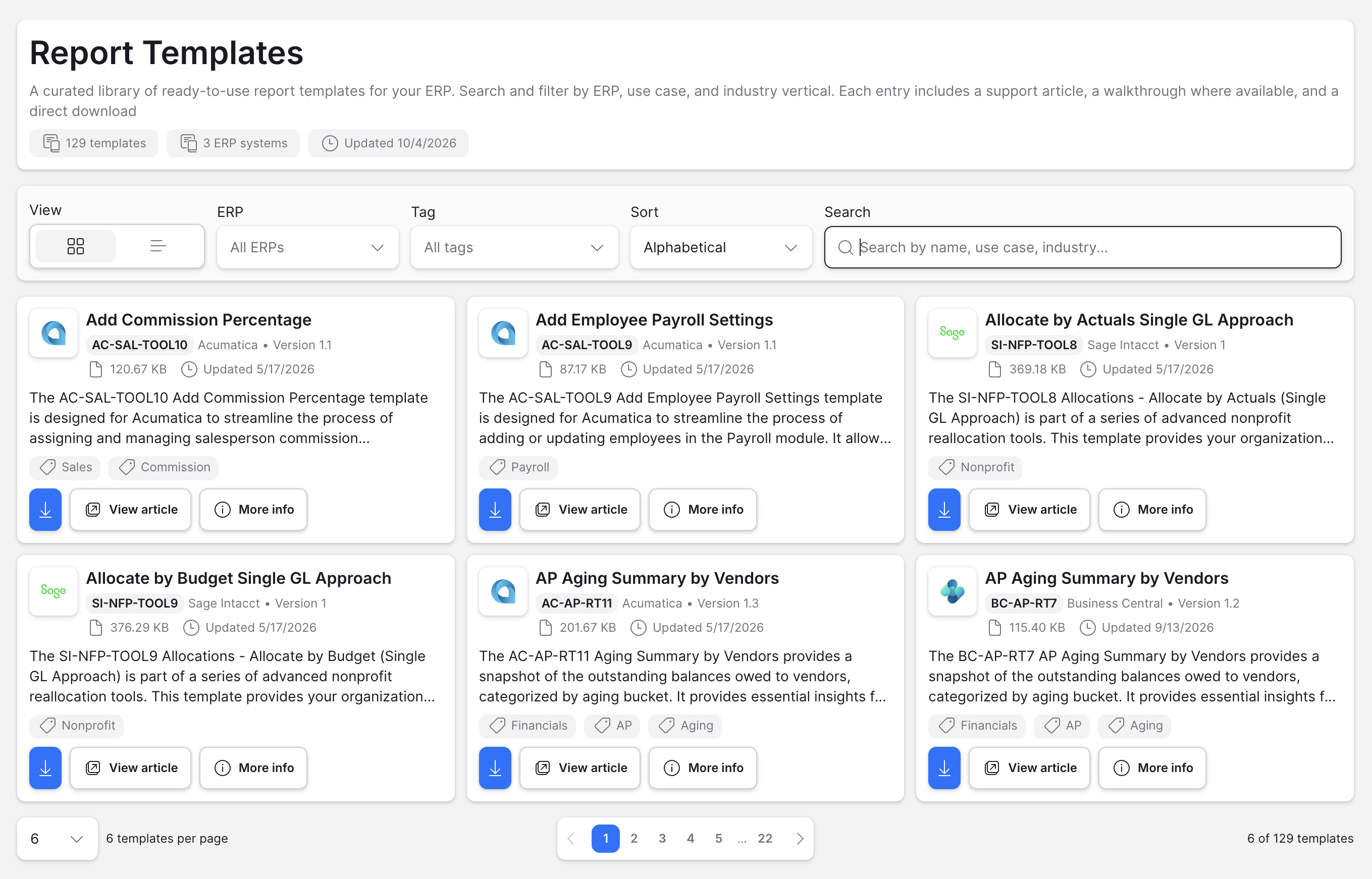The width and height of the screenshot is (1372, 879).
Task: Open More info for Add Employee Payroll Settings
Action: 702,509
